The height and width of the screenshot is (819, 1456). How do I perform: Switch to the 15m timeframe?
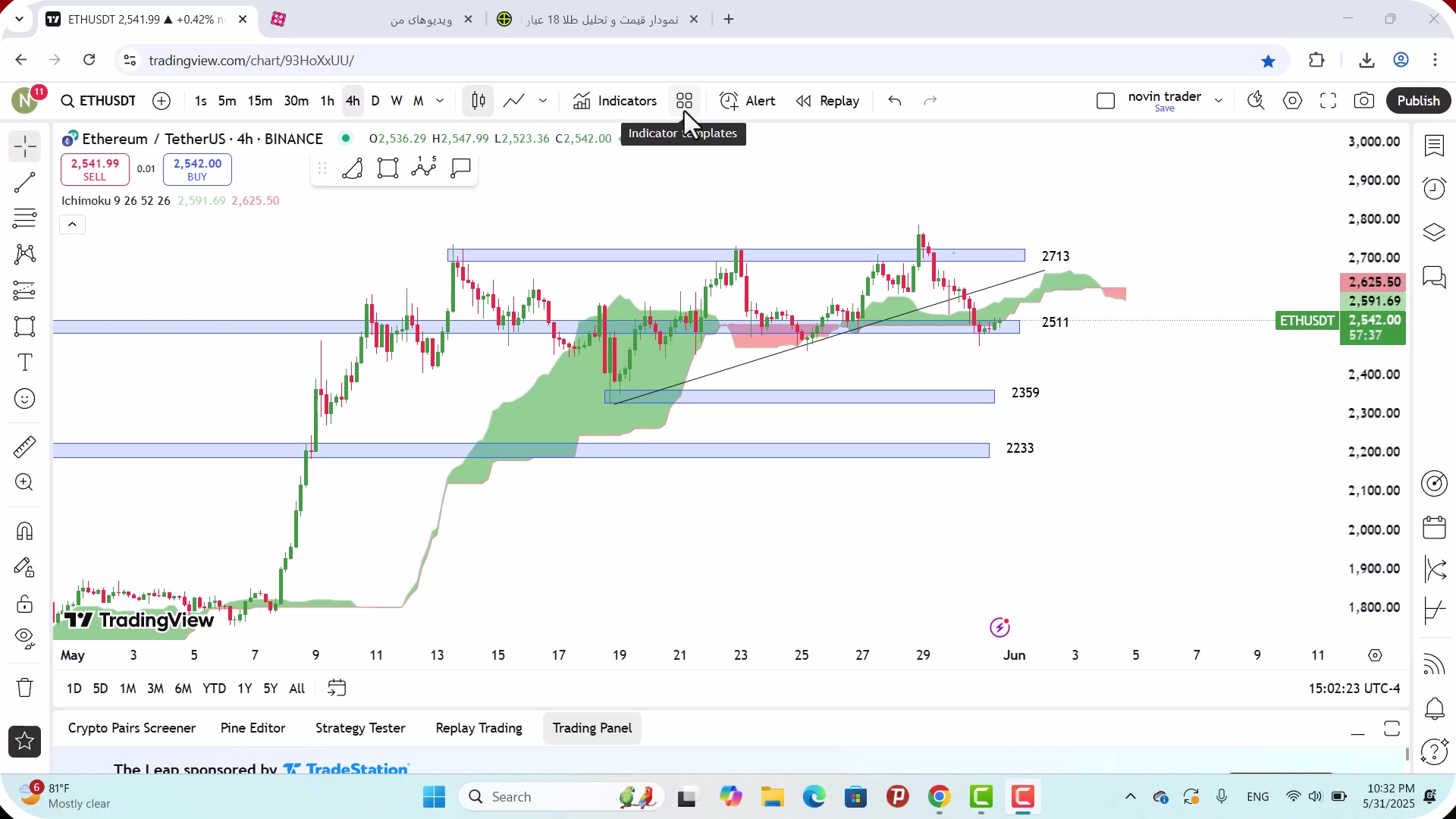pyautogui.click(x=259, y=101)
